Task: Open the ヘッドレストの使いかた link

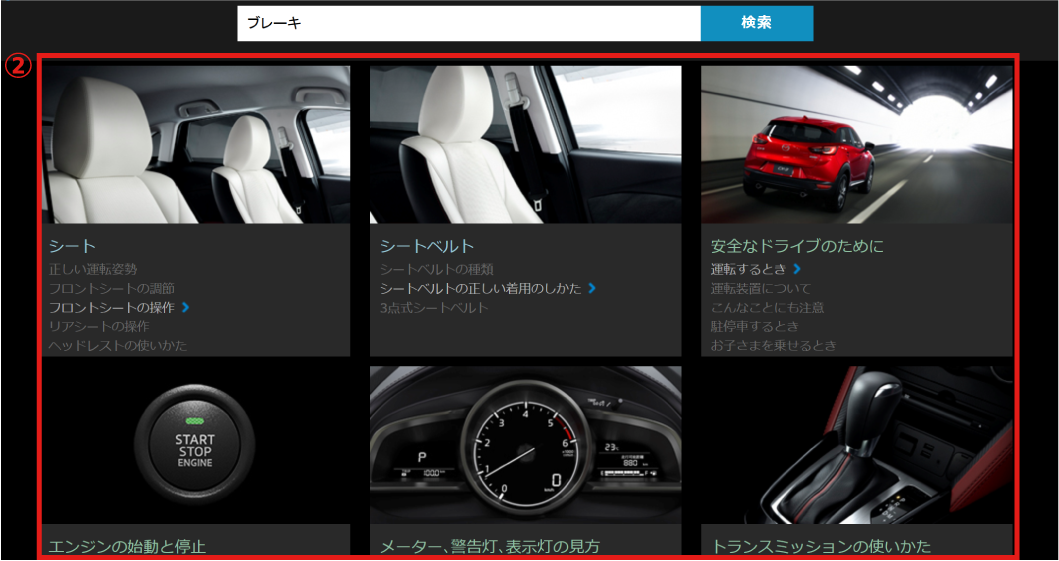Action: pos(118,345)
